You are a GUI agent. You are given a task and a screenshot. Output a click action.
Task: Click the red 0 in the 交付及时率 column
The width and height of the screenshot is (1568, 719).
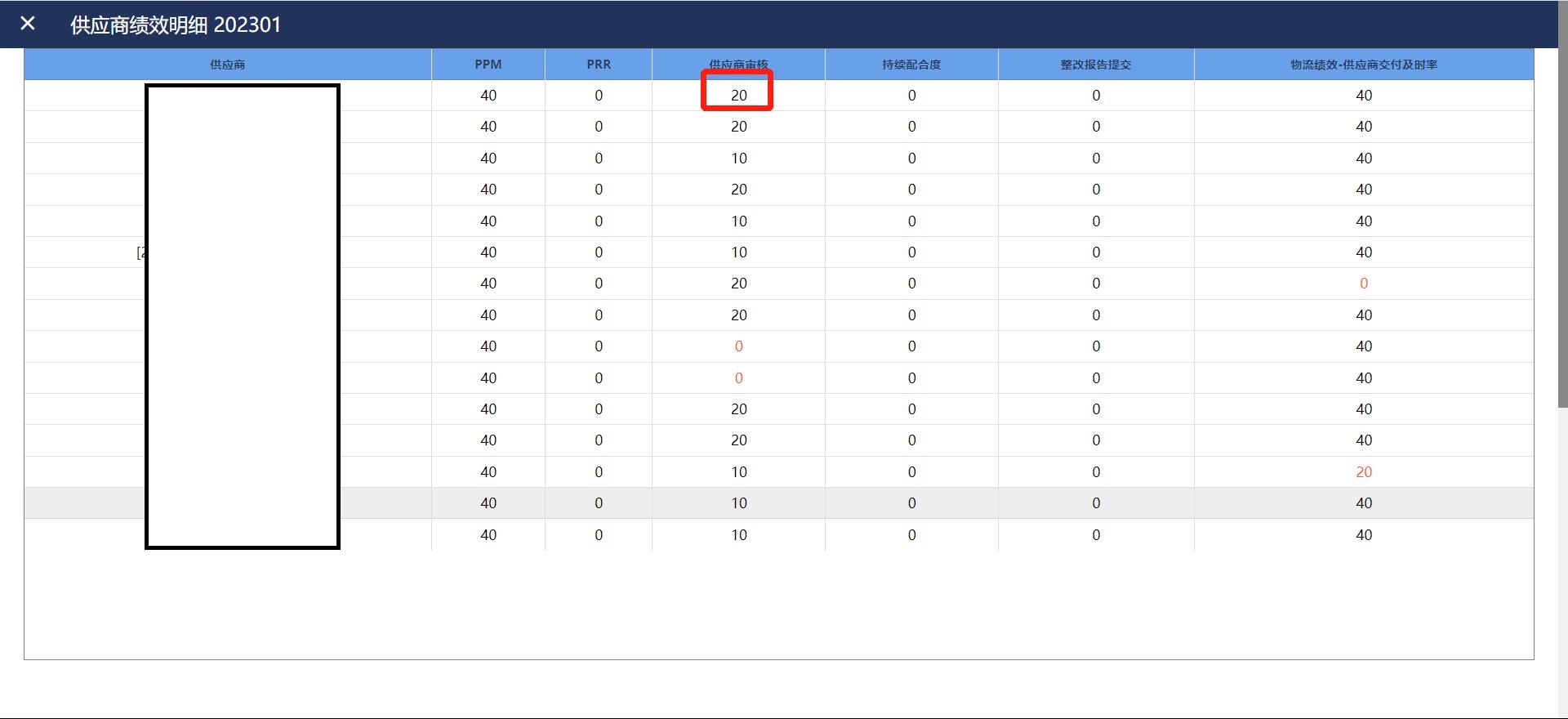pyautogui.click(x=1364, y=284)
